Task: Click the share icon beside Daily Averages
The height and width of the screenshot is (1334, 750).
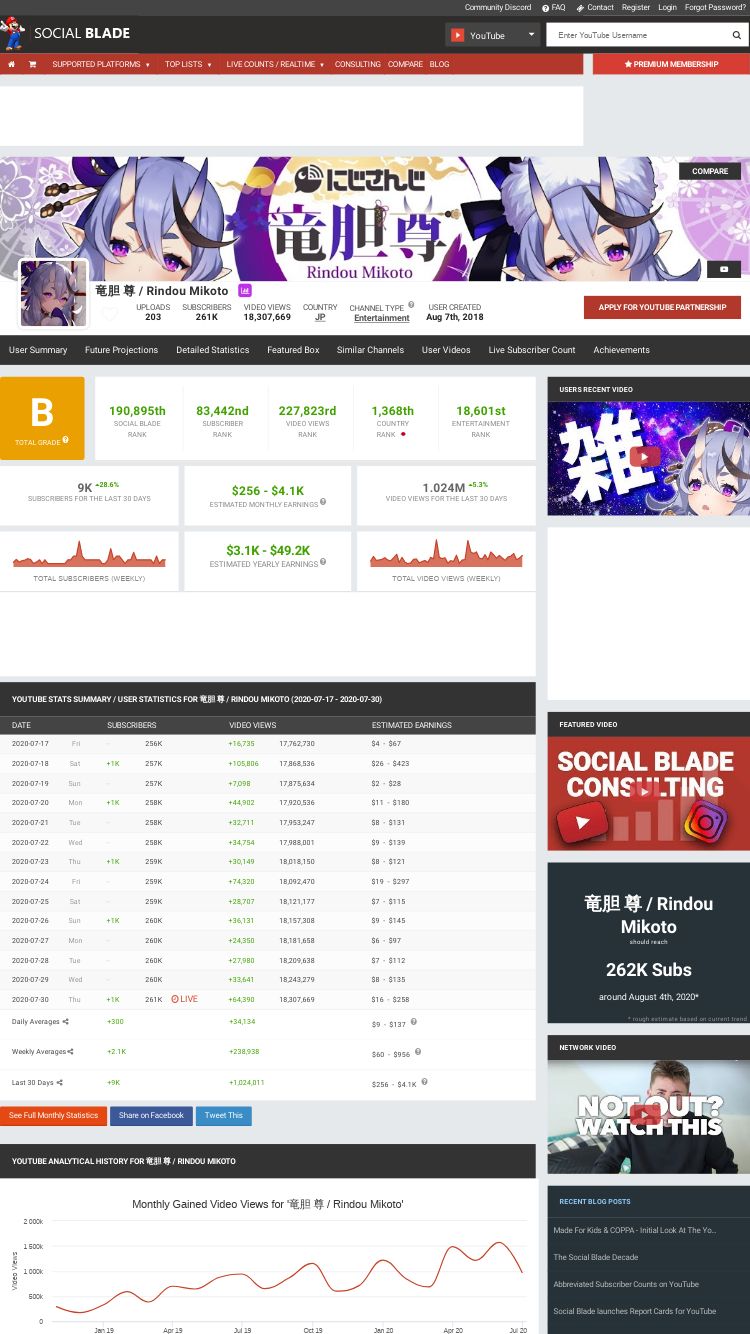Action: 66,1021
